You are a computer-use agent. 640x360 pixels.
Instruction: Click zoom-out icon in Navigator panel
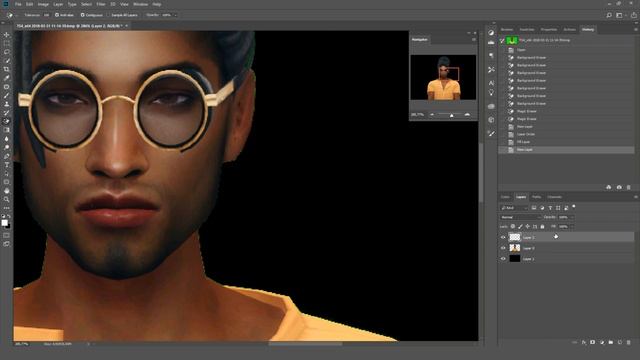point(432,115)
